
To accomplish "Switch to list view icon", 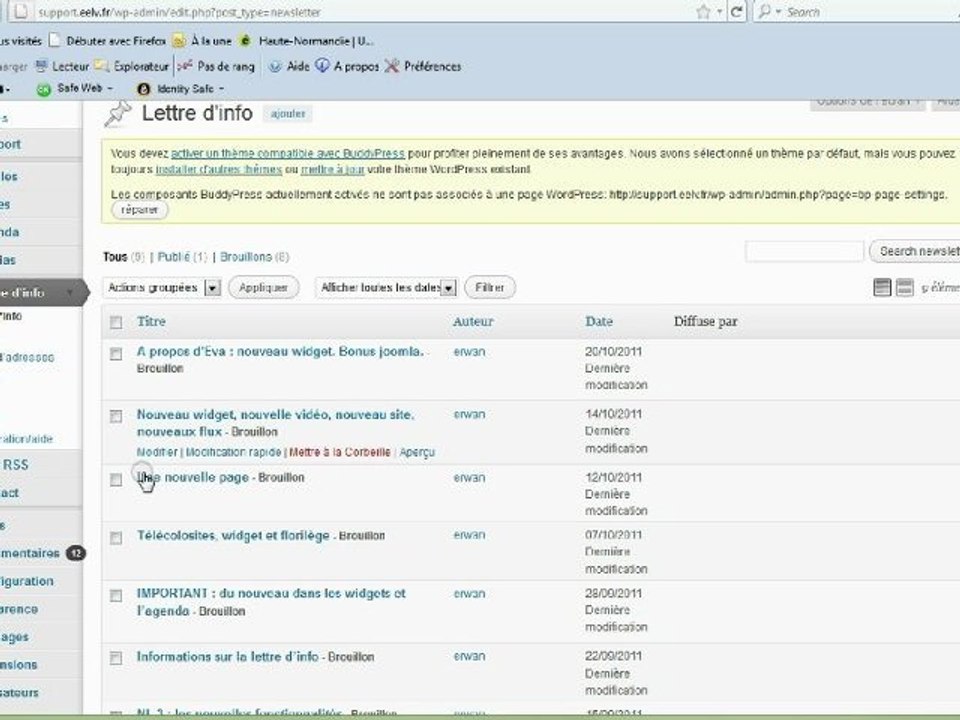I will click(x=882, y=287).
